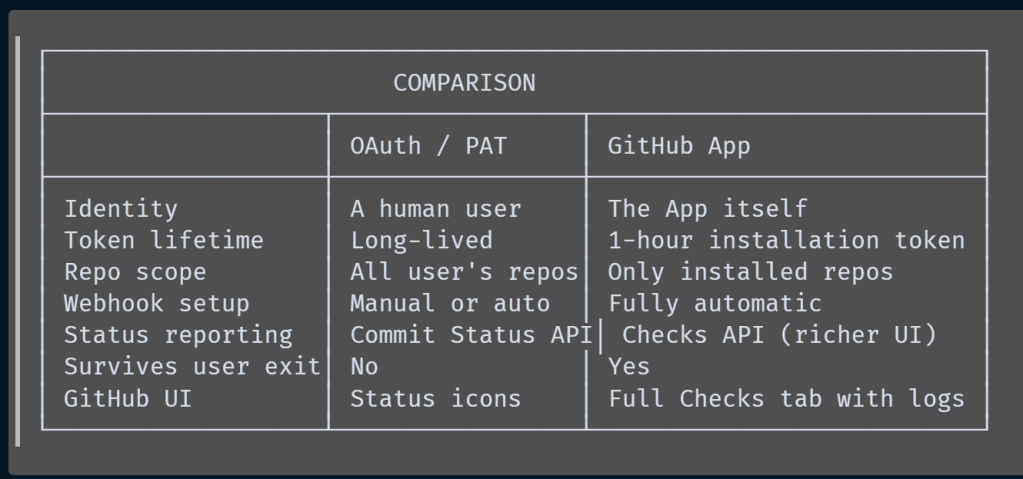Click the "A human user" cell
Image resolution: width=1023 pixels, height=479 pixels.
[435, 209]
